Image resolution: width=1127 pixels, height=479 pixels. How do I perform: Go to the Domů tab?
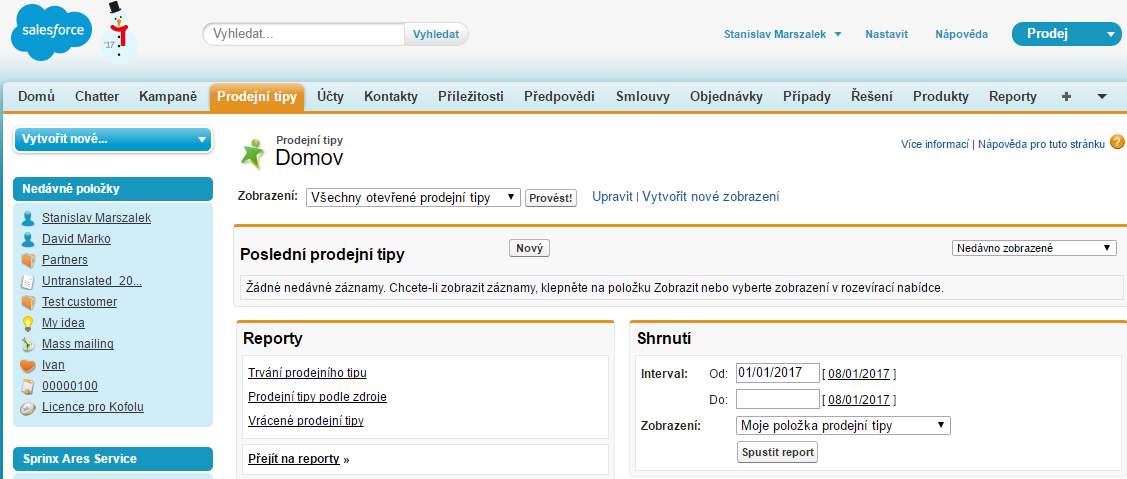tap(36, 96)
